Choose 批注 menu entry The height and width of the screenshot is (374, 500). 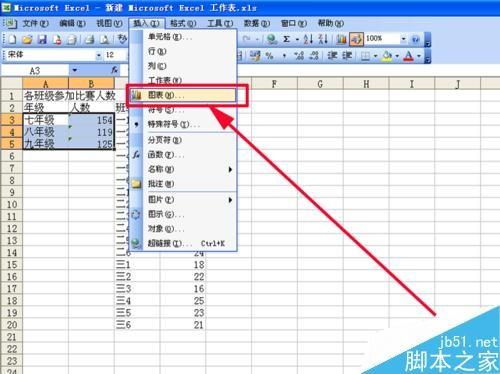click(183, 184)
